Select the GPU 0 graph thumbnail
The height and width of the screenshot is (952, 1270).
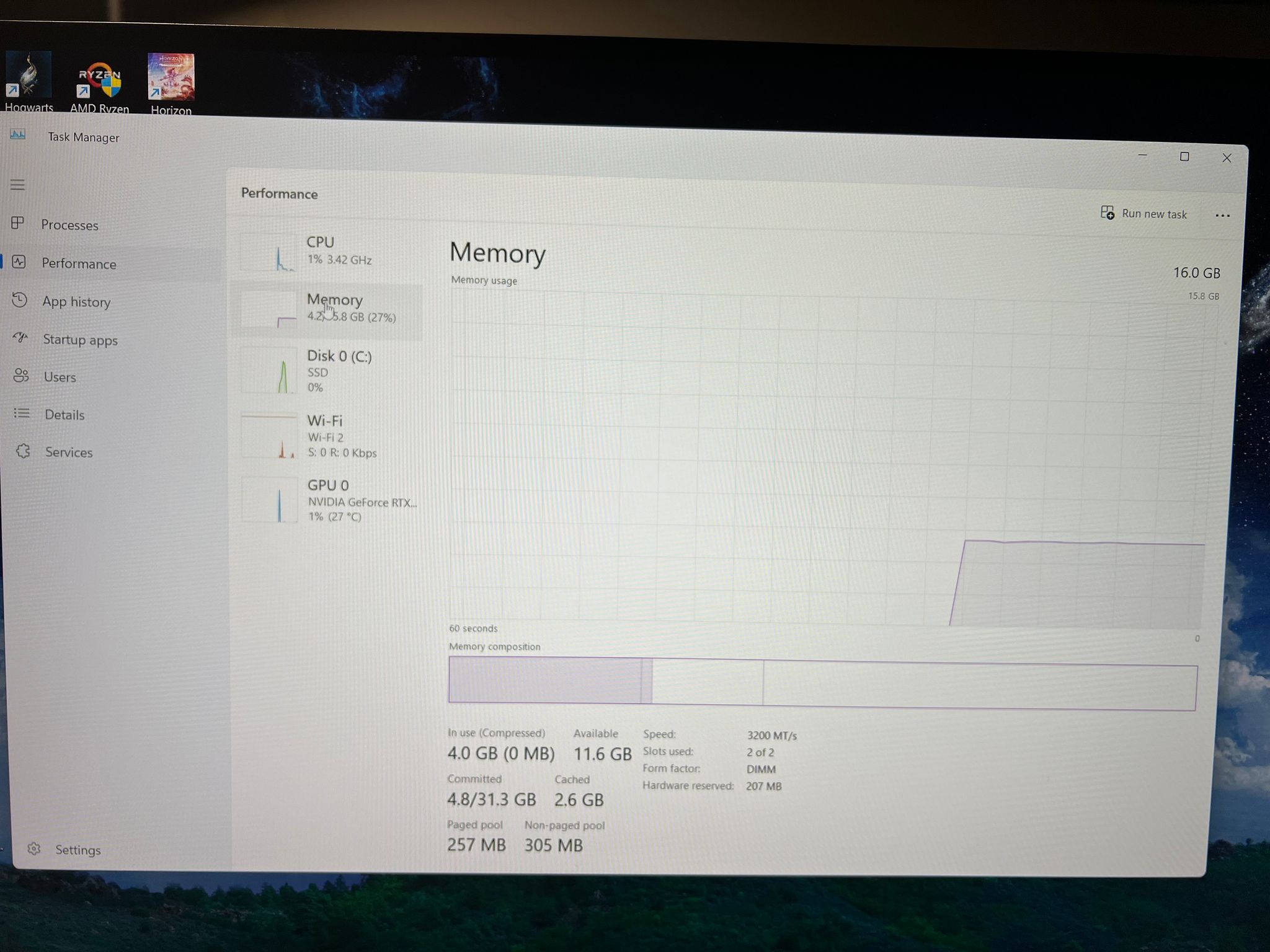(x=270, y=500)
